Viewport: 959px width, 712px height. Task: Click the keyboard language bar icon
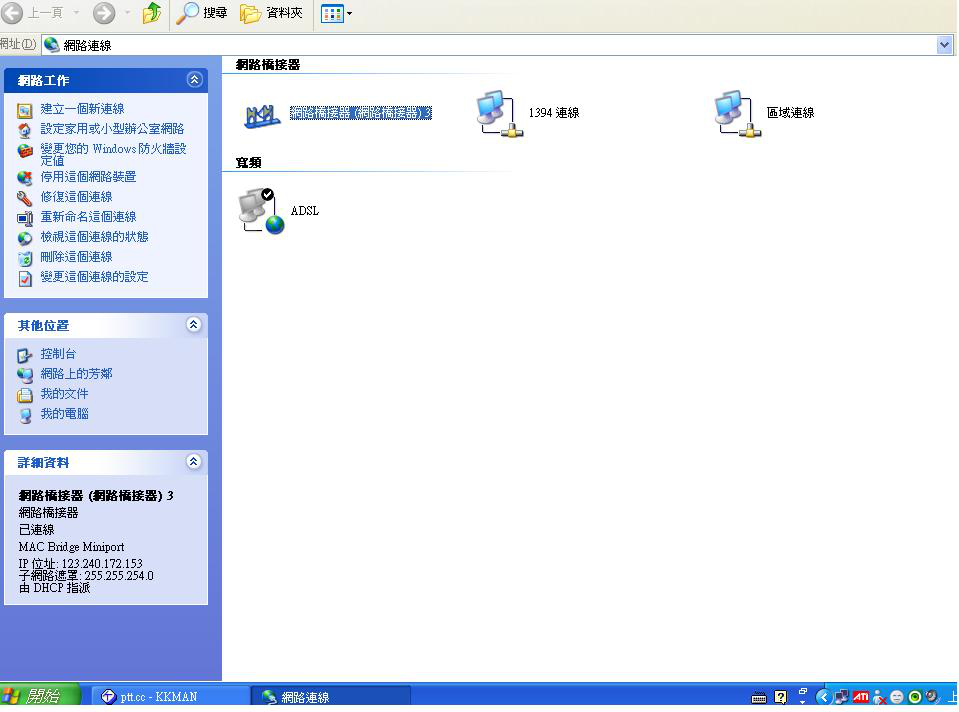point(759,698)
